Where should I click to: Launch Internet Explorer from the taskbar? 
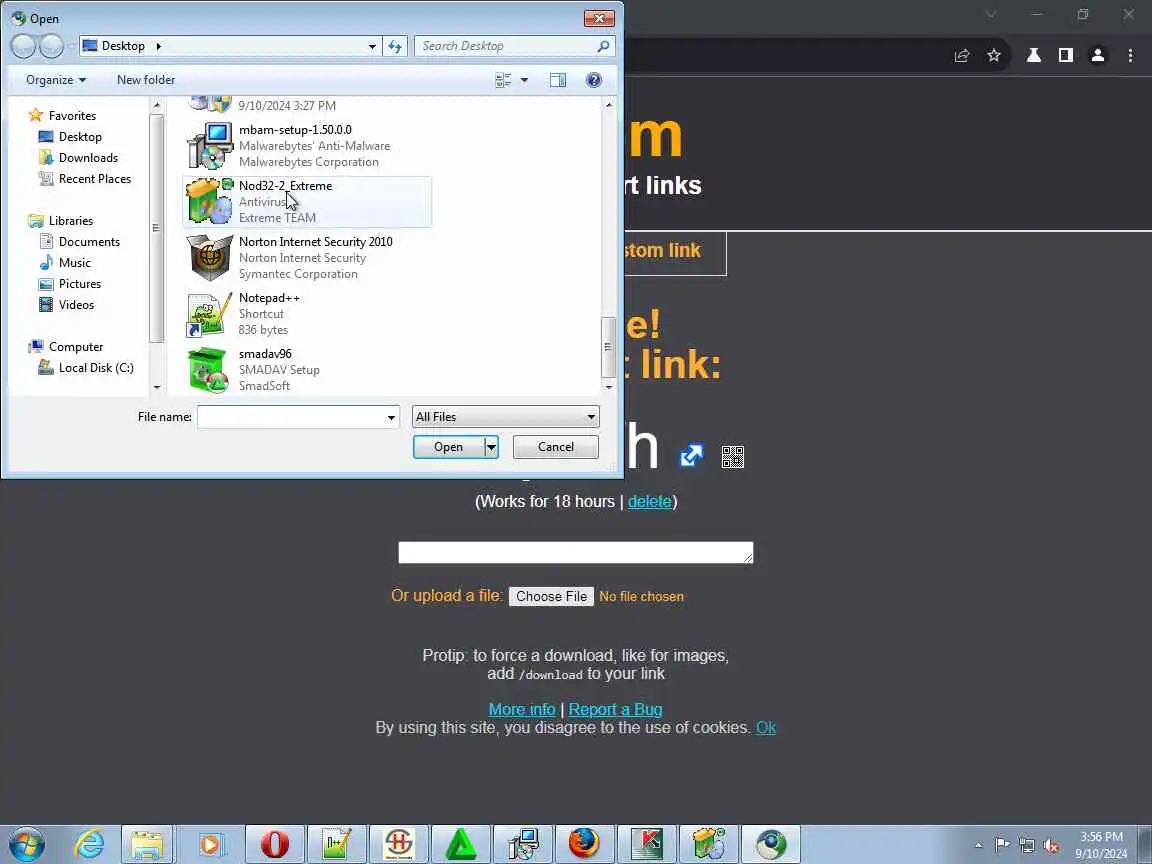tap(90, 844)
